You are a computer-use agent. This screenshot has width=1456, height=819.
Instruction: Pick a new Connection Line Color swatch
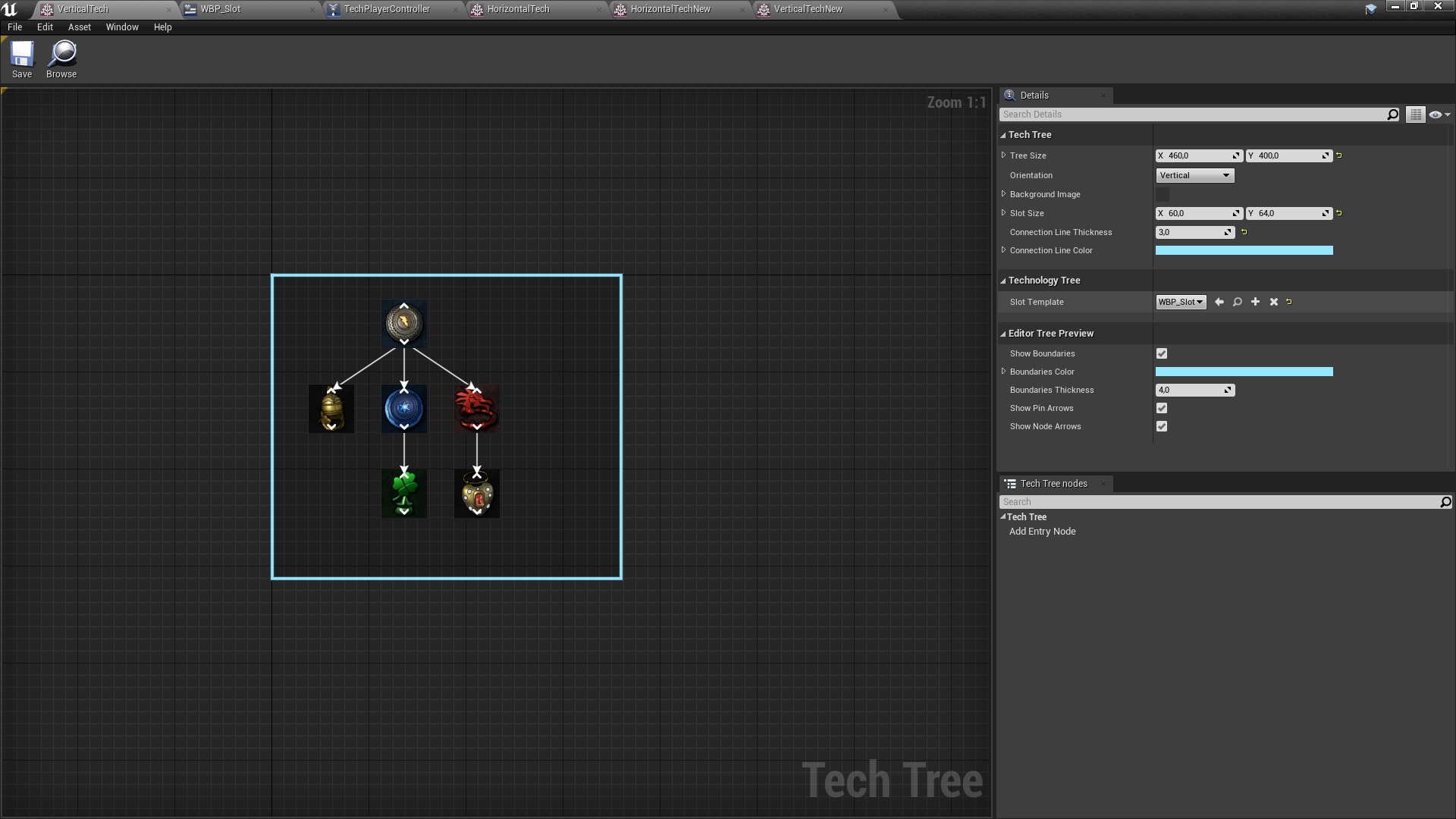coord(1244,250)
